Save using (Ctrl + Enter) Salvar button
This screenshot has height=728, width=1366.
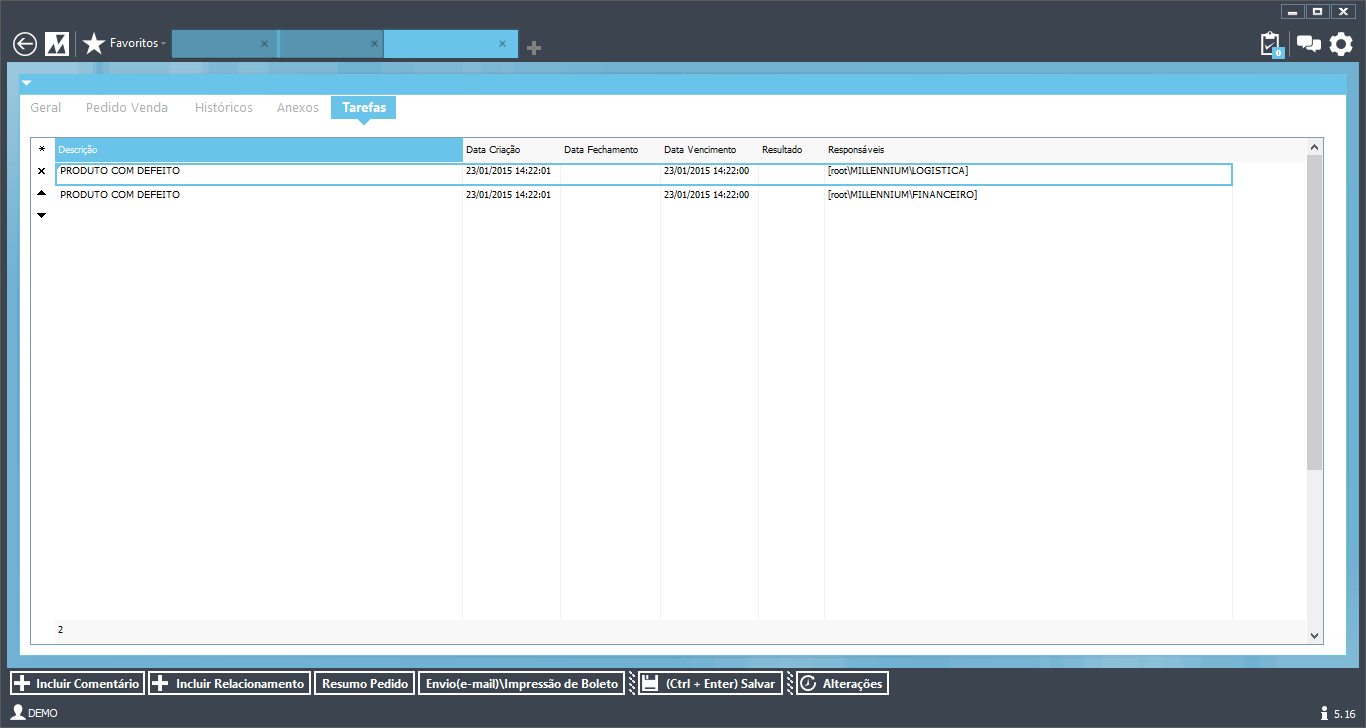pos(710,684)
